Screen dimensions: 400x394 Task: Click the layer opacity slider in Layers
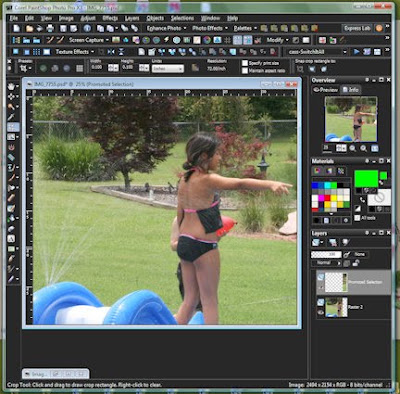[x=326, y=255]
